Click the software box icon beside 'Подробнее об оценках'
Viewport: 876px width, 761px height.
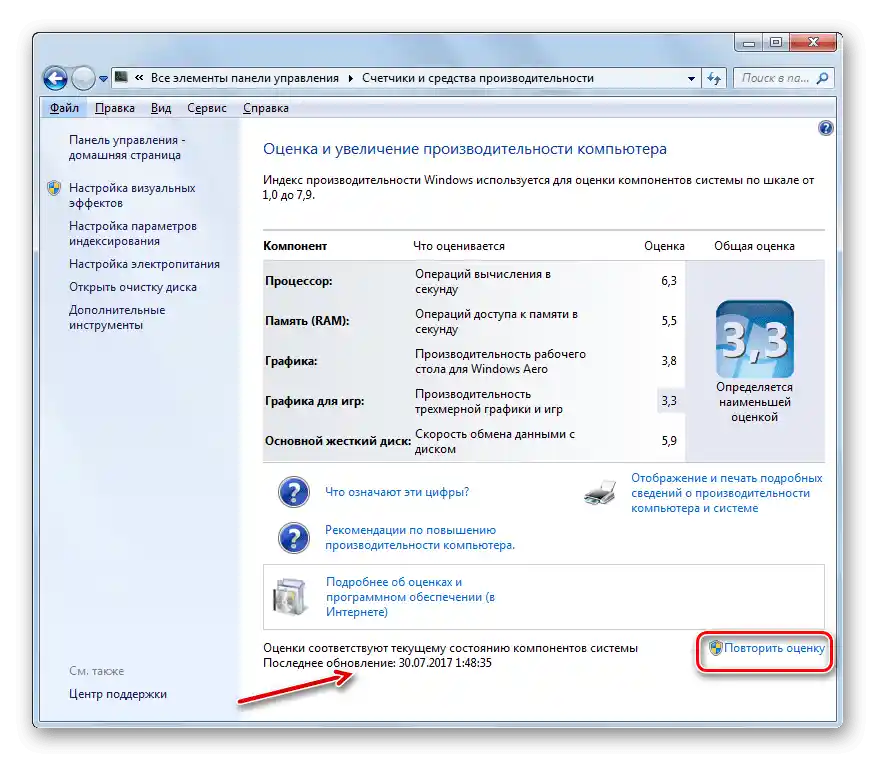(x=290, y=597)
